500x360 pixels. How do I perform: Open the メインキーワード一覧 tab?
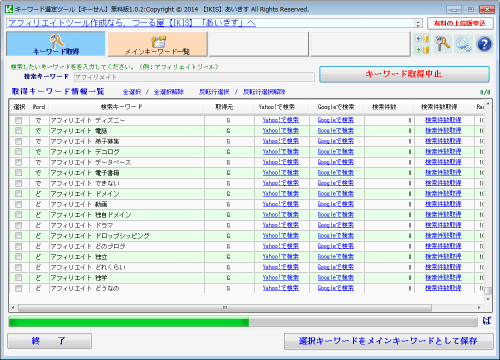(x=157, y=44)
